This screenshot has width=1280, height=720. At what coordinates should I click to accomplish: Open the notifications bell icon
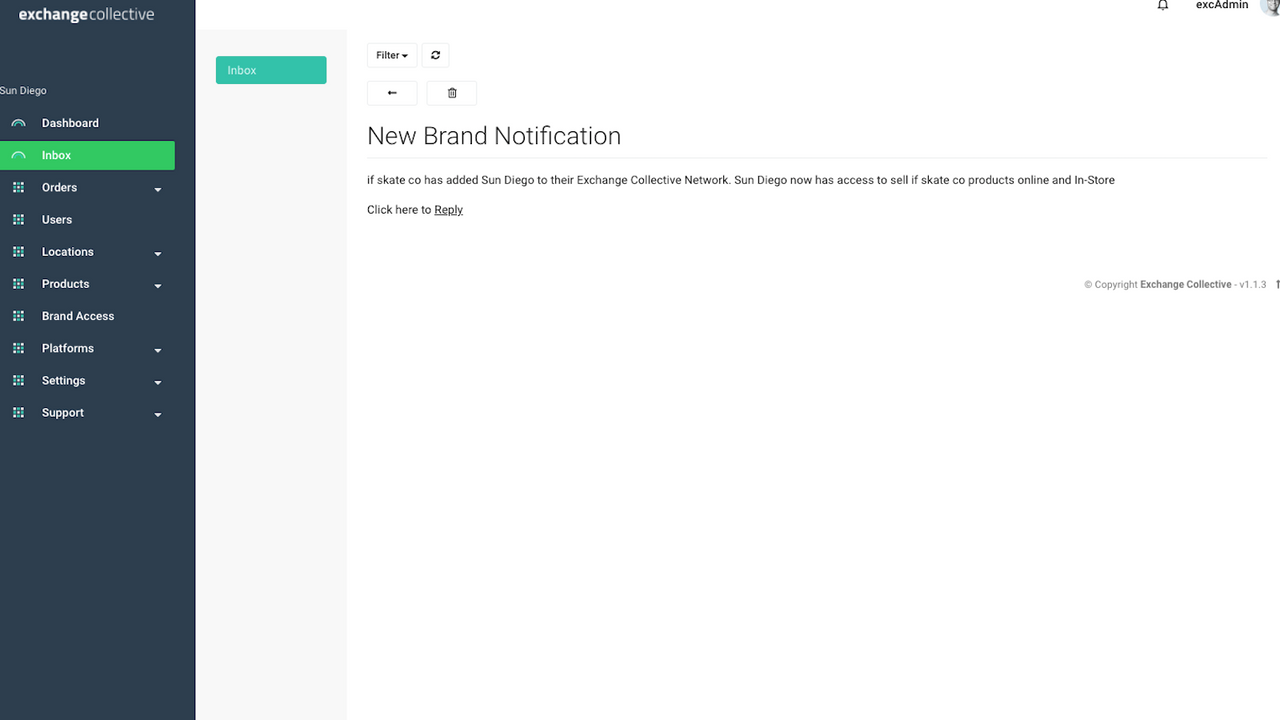coord(1162,6)
